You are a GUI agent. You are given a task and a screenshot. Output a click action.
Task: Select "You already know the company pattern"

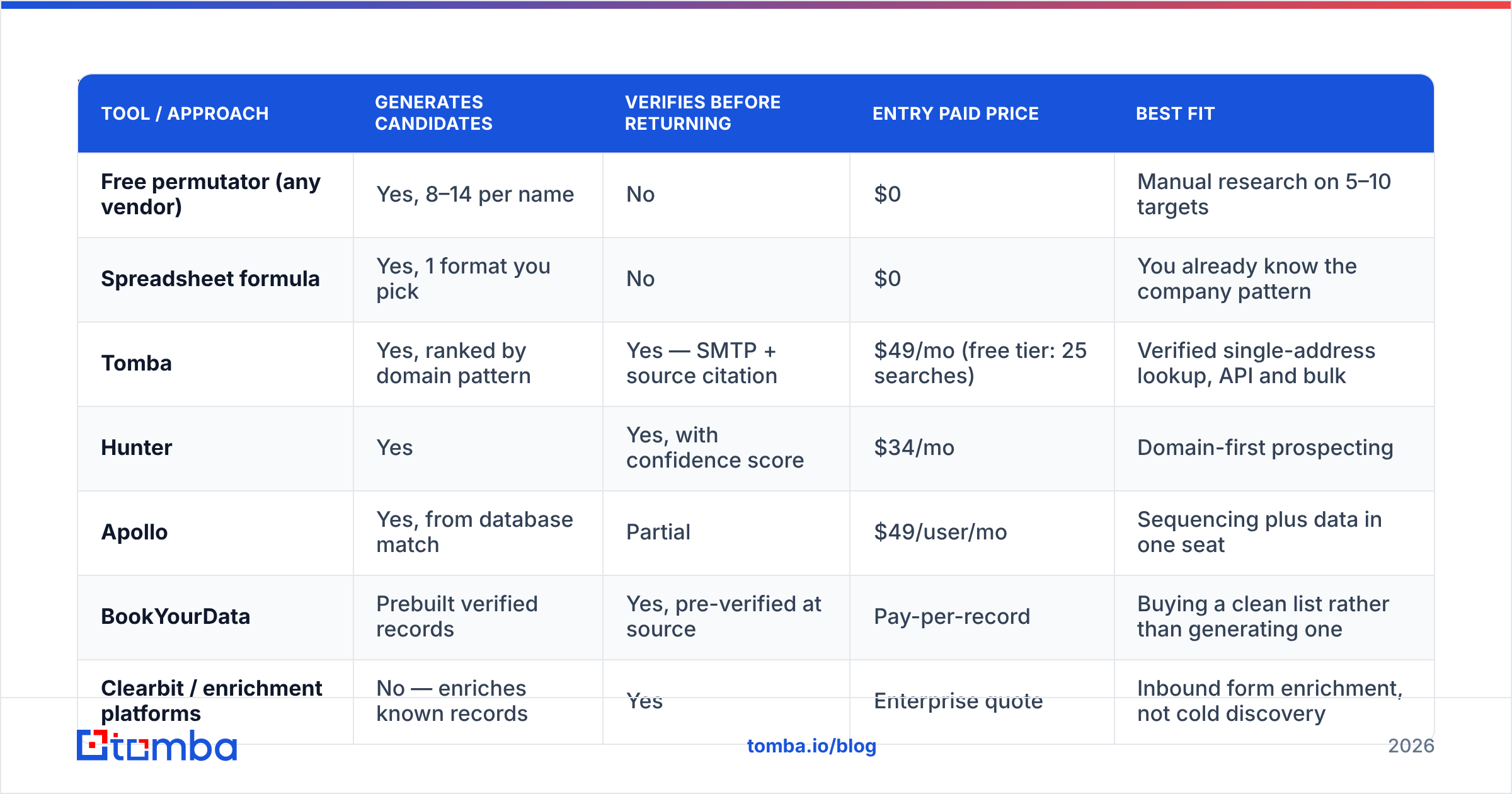point(1247,279)
